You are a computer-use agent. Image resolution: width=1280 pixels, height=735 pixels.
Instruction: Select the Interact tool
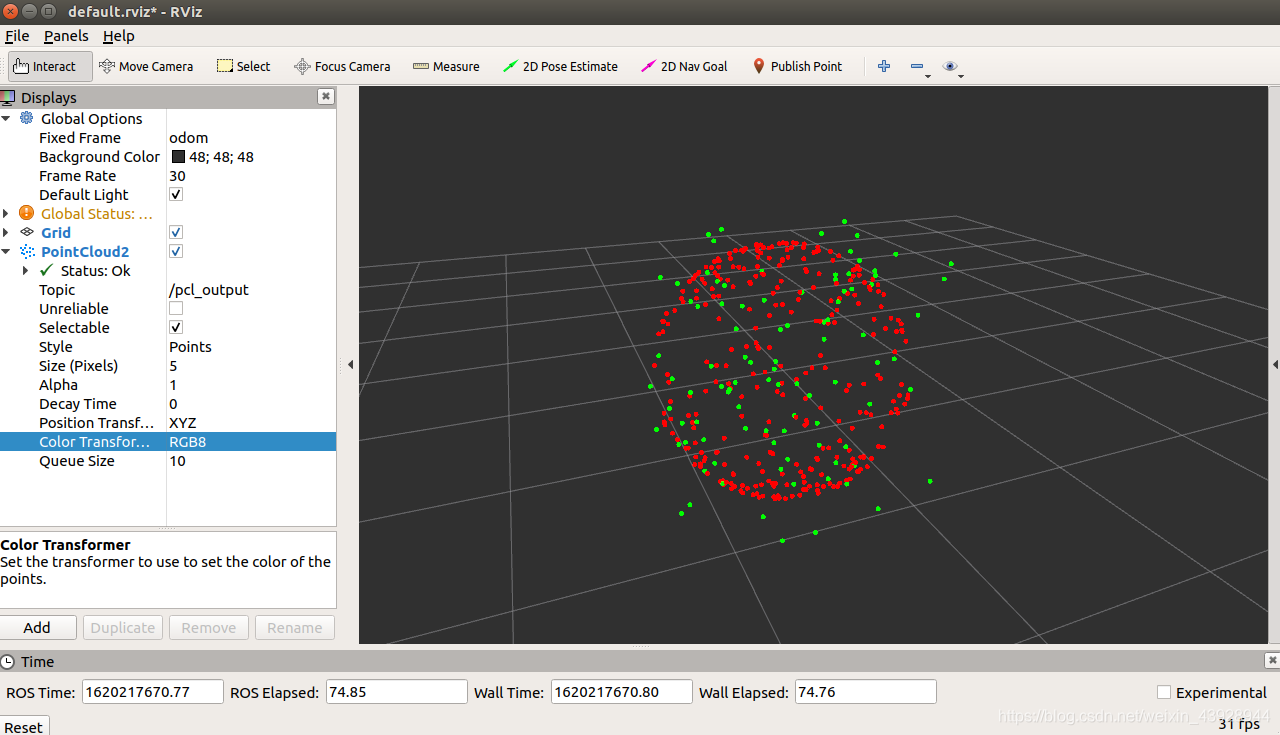[50, 66]
